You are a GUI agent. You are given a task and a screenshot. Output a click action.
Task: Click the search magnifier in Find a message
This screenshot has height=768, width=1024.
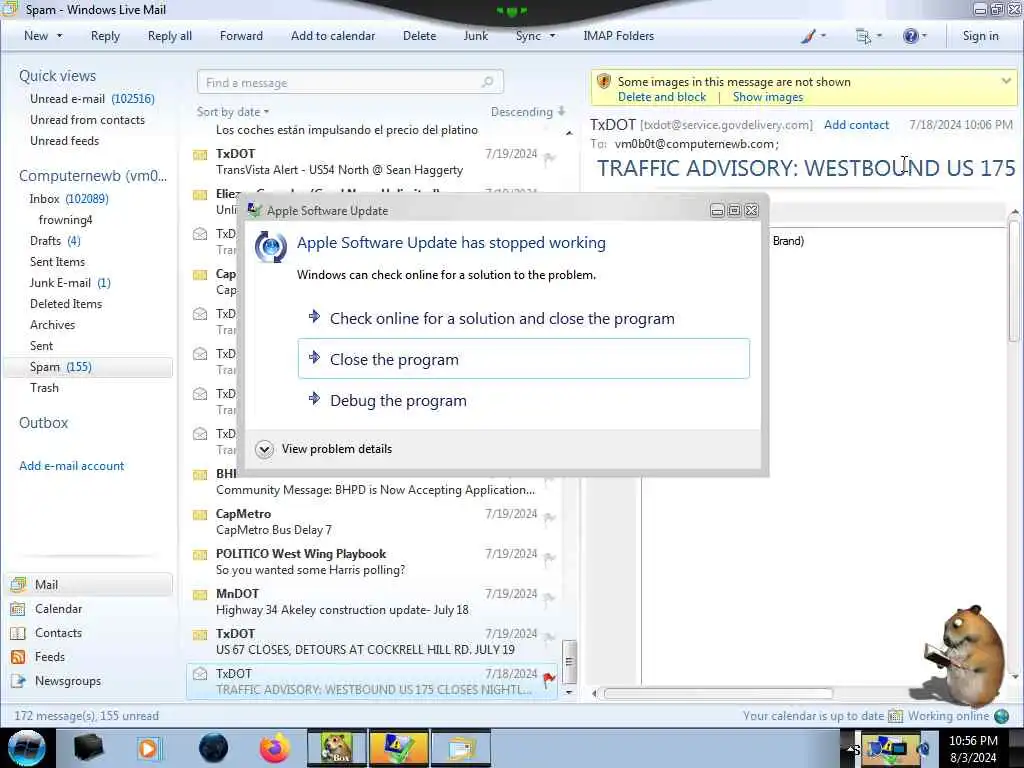(x=487, y=82)
